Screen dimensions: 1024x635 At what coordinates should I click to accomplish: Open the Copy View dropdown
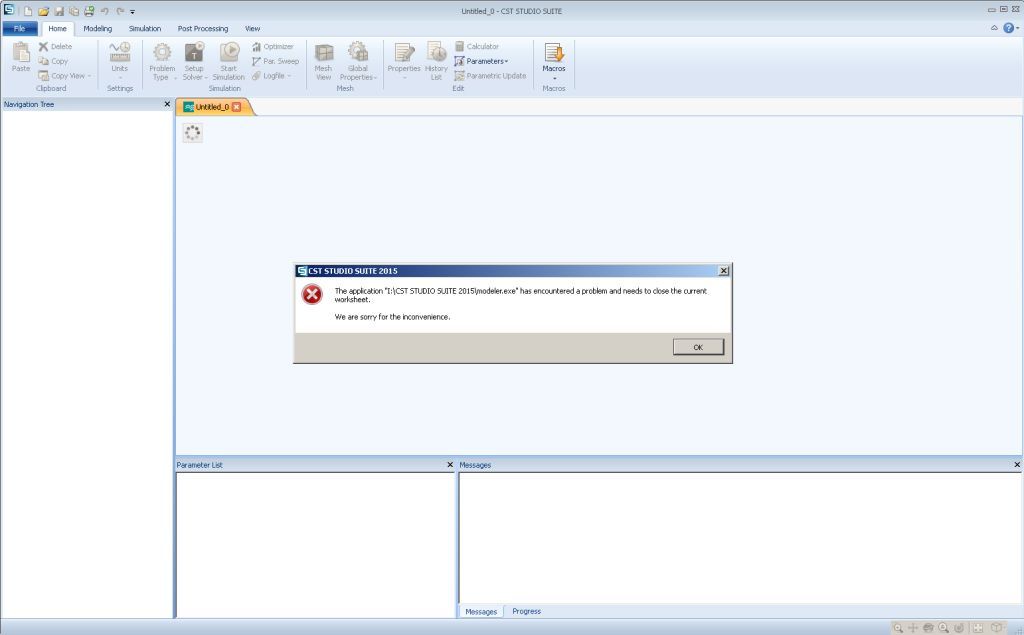pyautogui.click(x=65, y=76)
